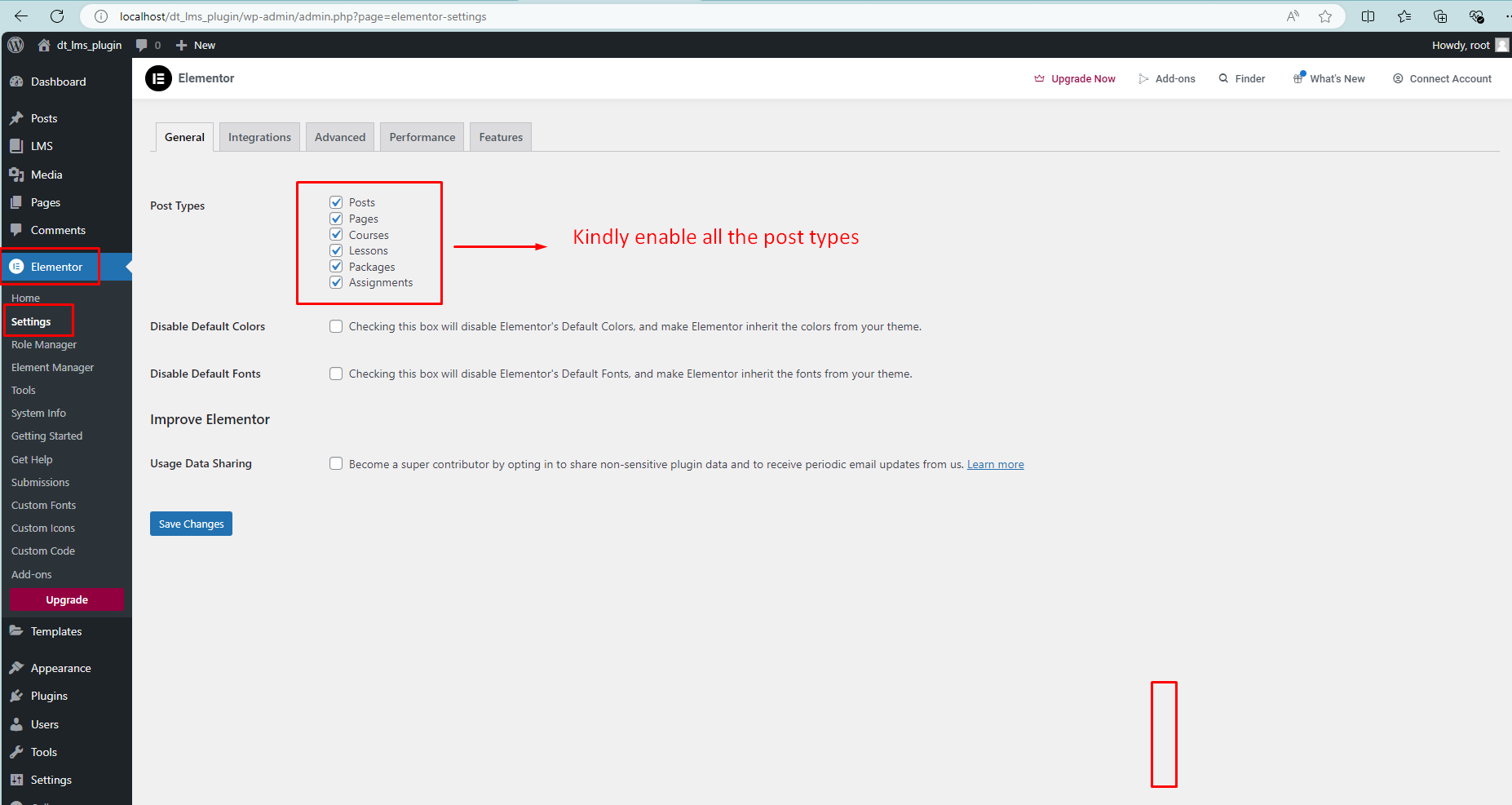Select the General tab
The image size is (1512, 805).
(184, 137)
